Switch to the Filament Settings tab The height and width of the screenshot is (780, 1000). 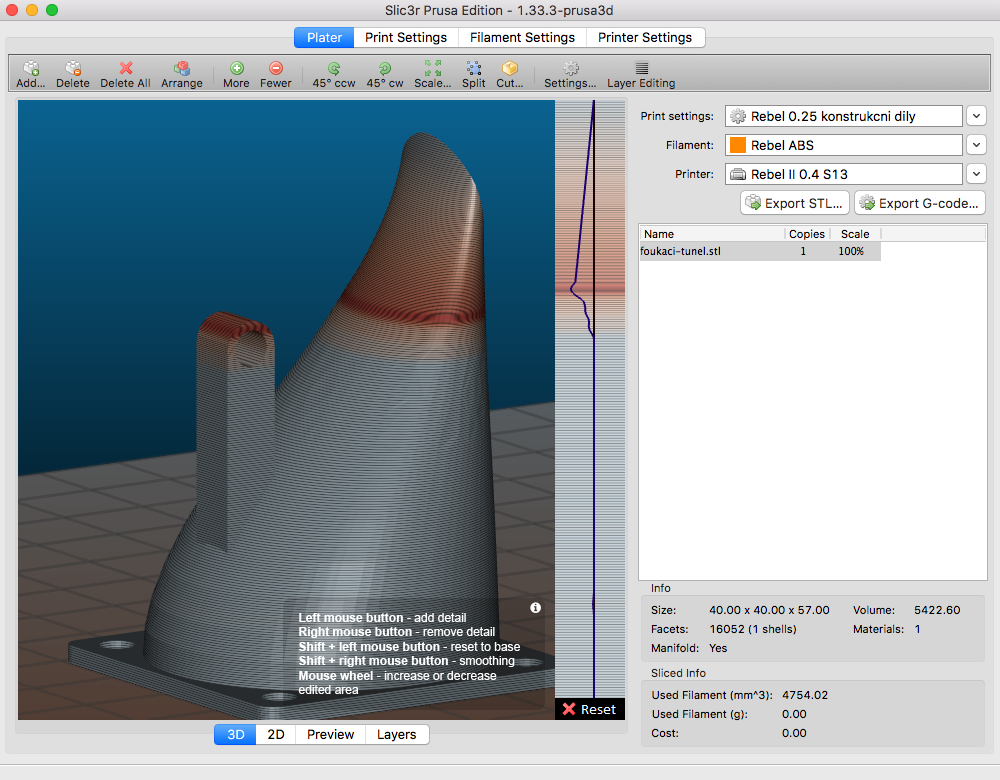(522, 37)
